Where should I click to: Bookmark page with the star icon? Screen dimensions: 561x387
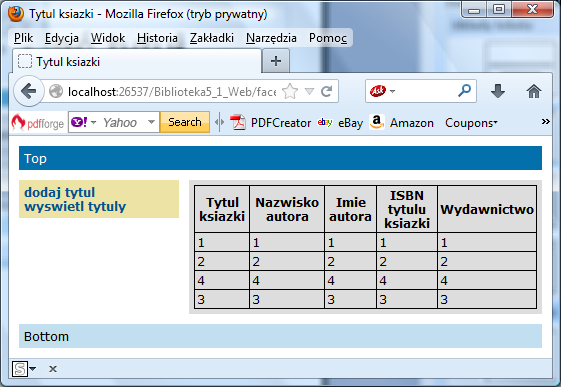290,91
